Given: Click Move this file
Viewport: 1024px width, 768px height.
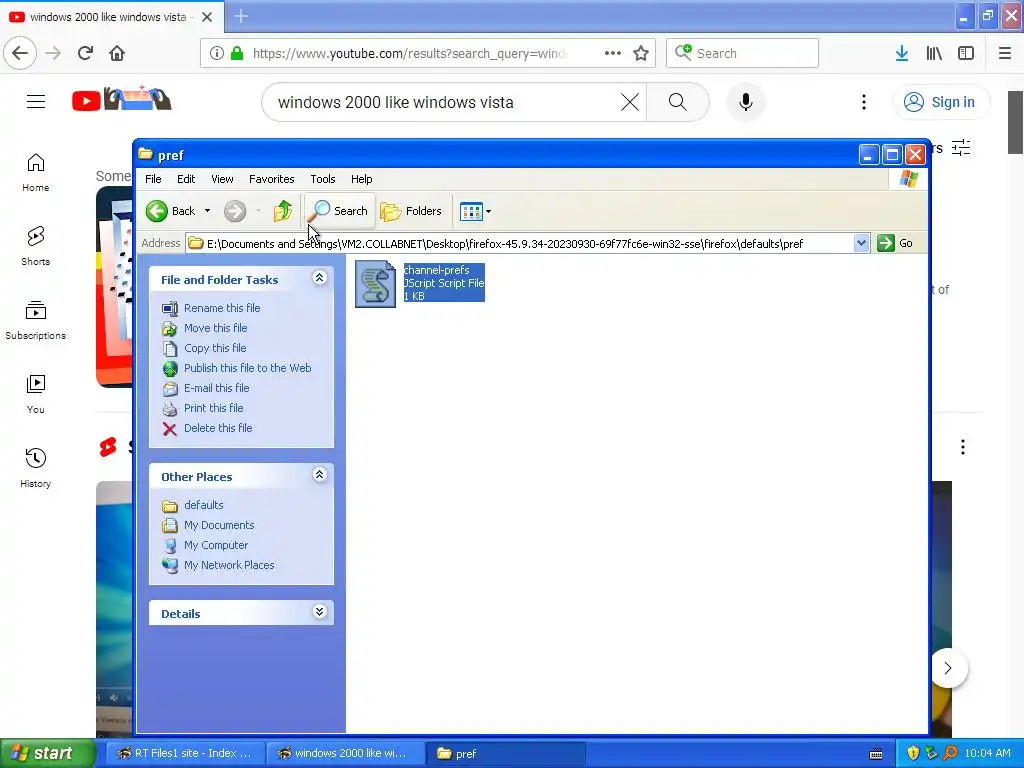Looking at the screenshot, I should pyautogui.click(x=216, y=328).
